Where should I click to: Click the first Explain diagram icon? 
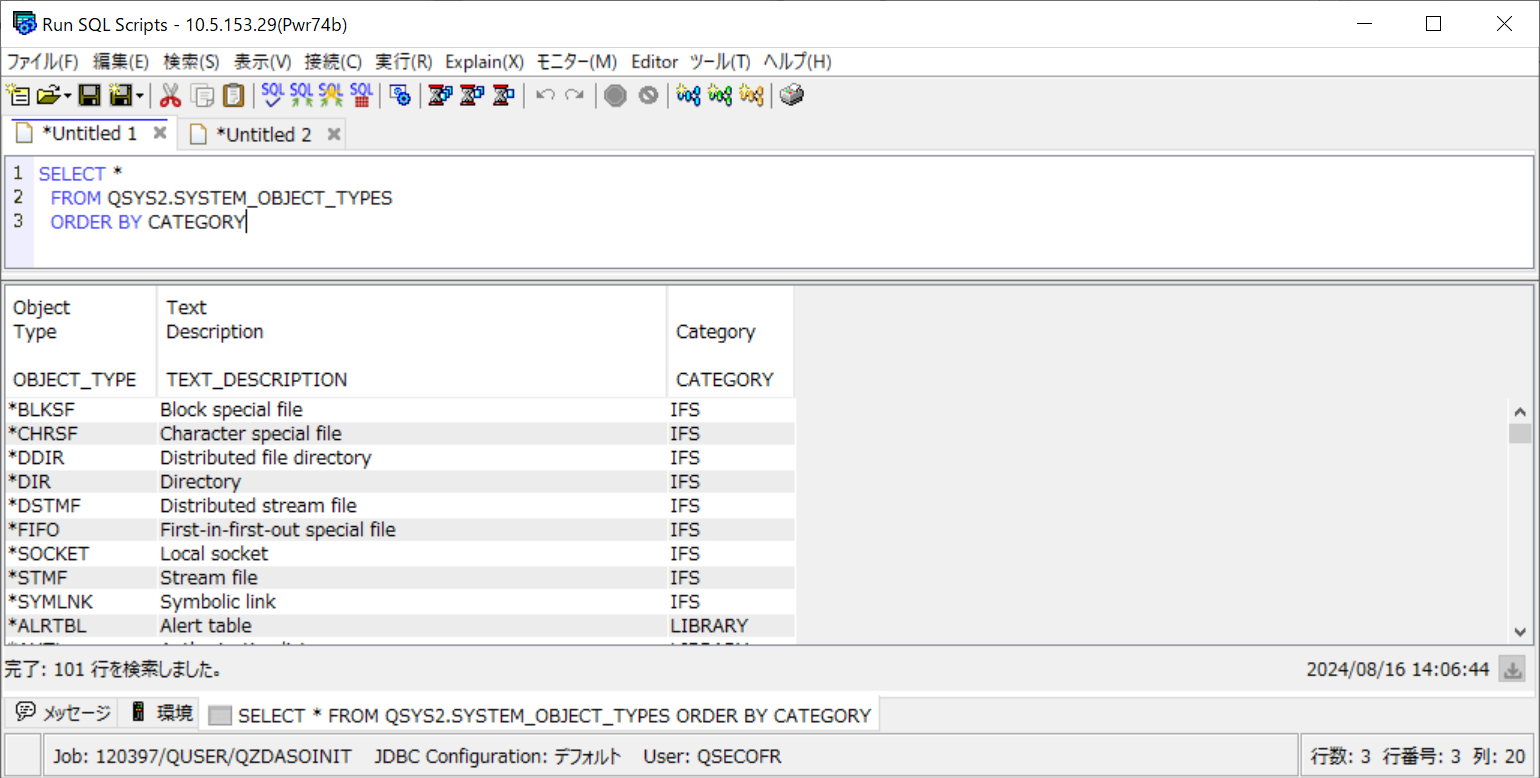point(688,95)
